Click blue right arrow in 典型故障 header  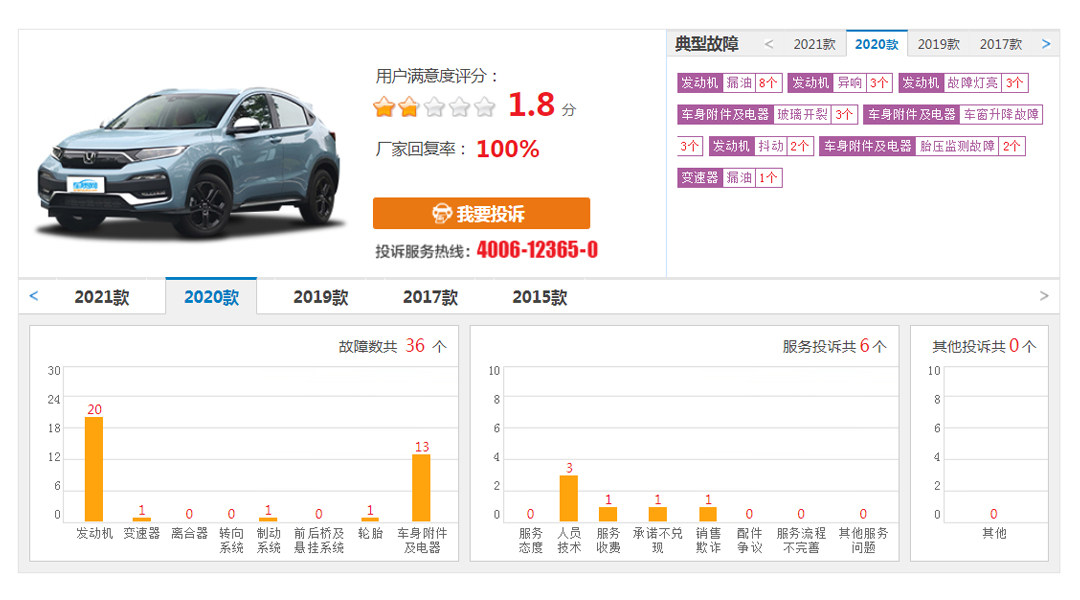click(1046, 44)
